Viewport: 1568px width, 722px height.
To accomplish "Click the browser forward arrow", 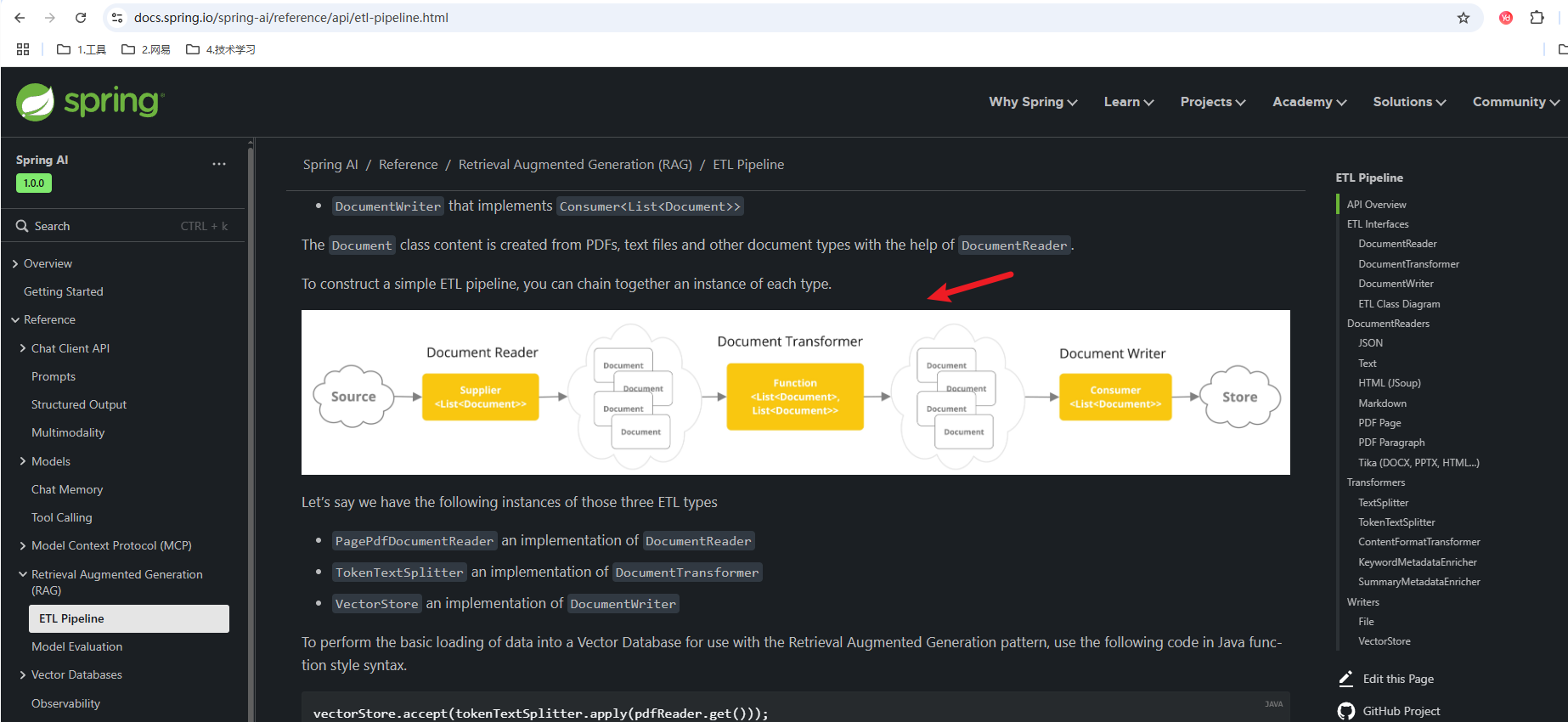I will click(50, 18).
